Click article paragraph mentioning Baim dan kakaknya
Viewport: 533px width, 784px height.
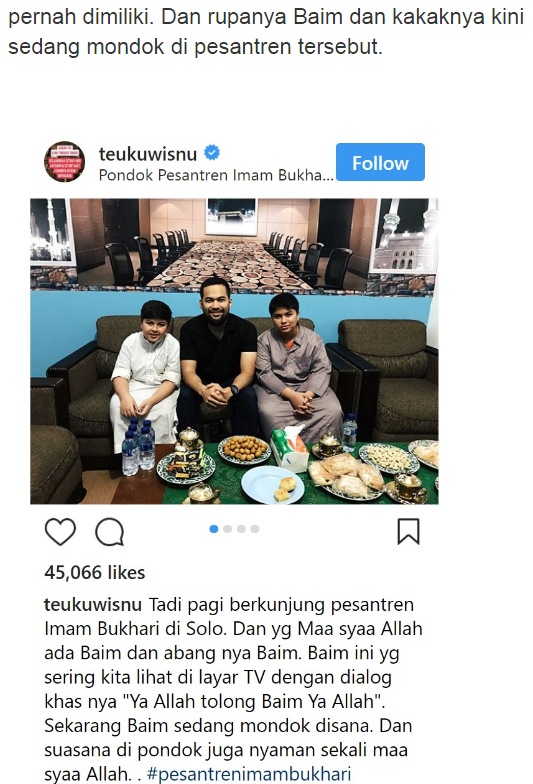coord(266,32)
